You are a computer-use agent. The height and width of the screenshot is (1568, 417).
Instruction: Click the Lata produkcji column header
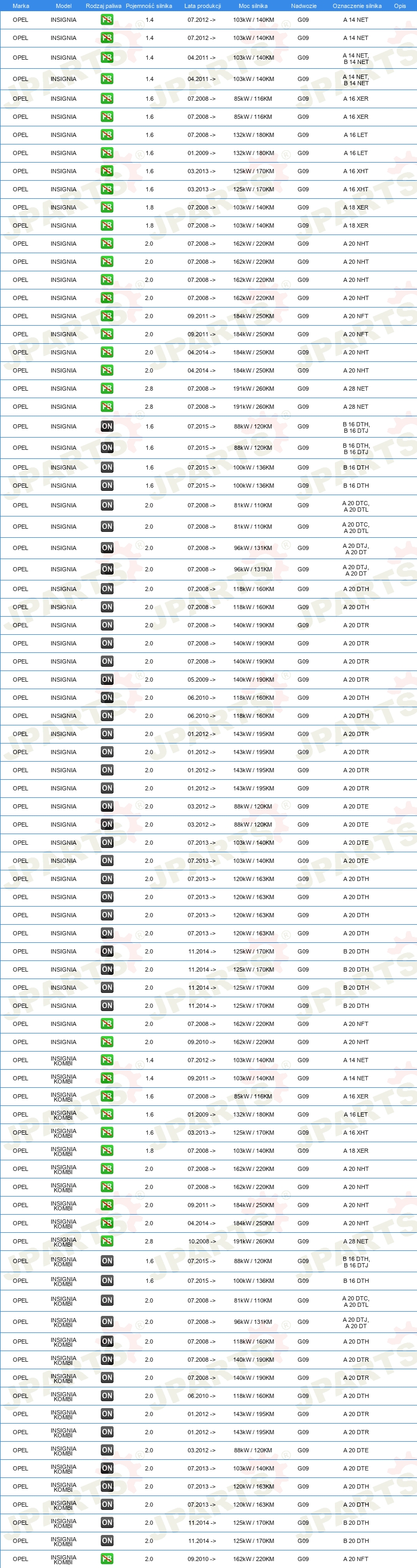[203, 5]
